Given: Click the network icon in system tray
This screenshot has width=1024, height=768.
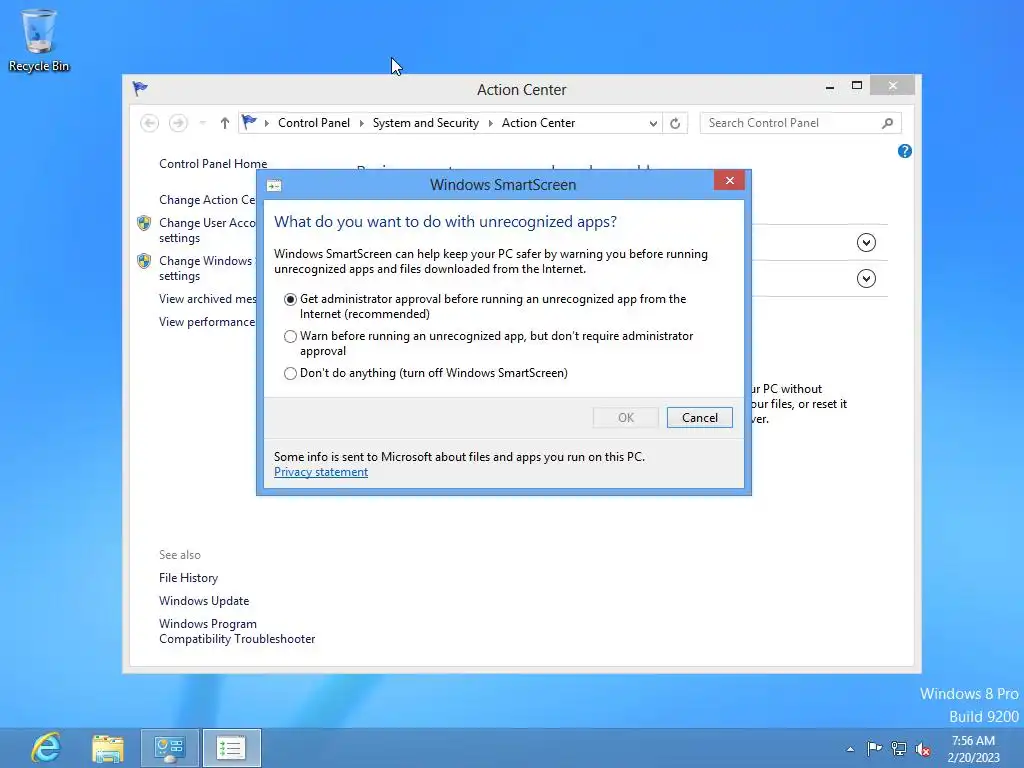Looking at the screenshot, I should [899, 748].
